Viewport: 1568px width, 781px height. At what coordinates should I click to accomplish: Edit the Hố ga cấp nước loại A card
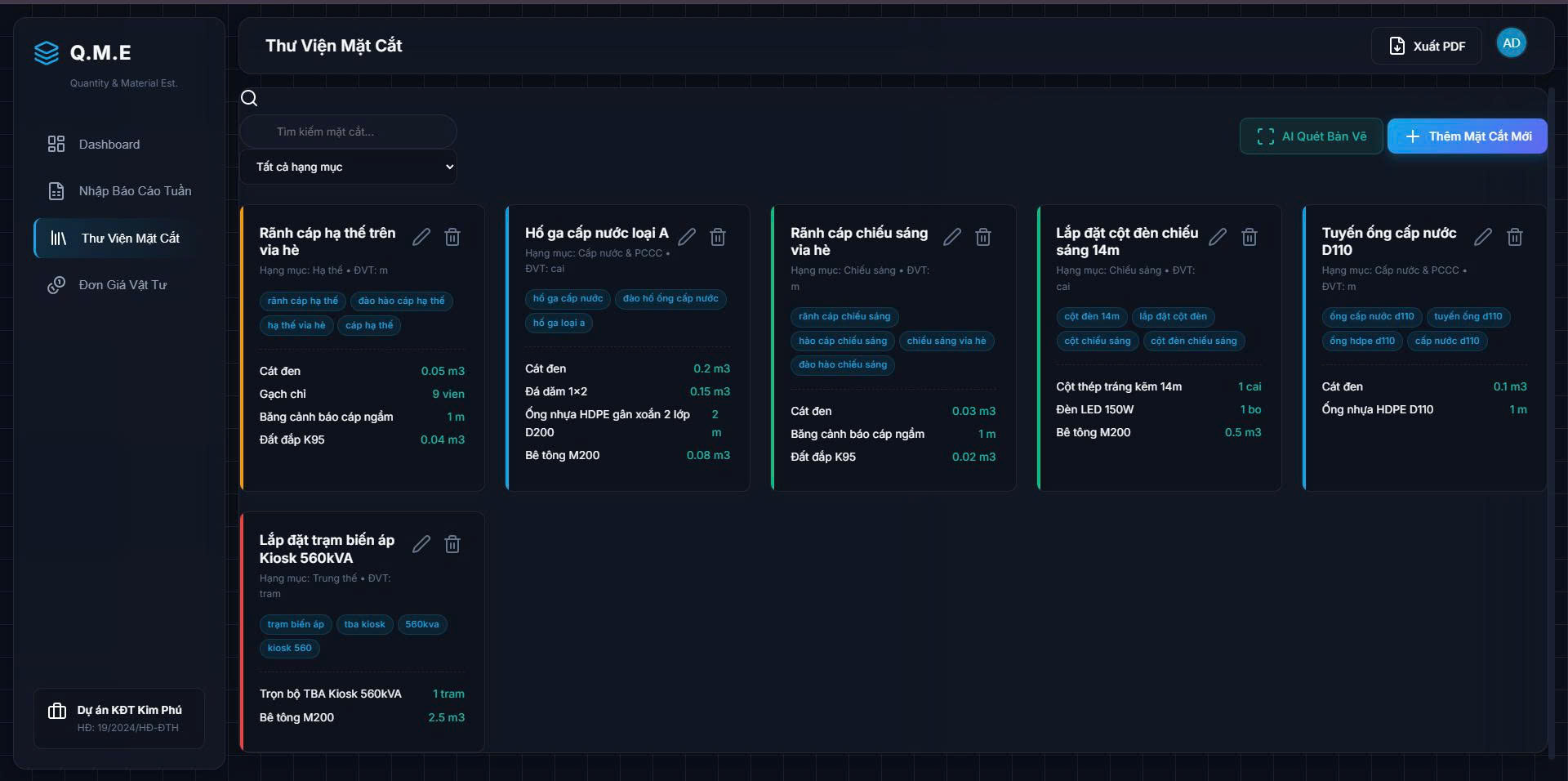[687, 237]
